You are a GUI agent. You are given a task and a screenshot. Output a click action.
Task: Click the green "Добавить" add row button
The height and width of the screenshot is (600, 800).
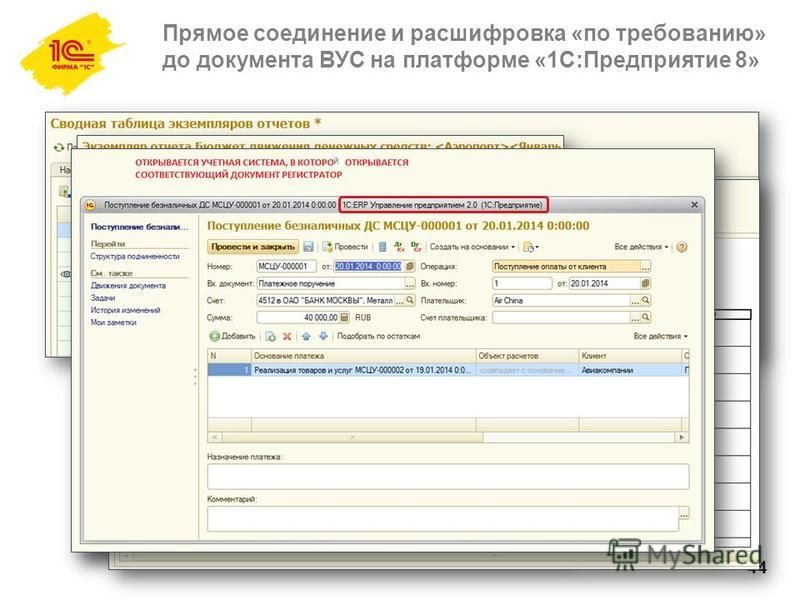click(232, 336)
